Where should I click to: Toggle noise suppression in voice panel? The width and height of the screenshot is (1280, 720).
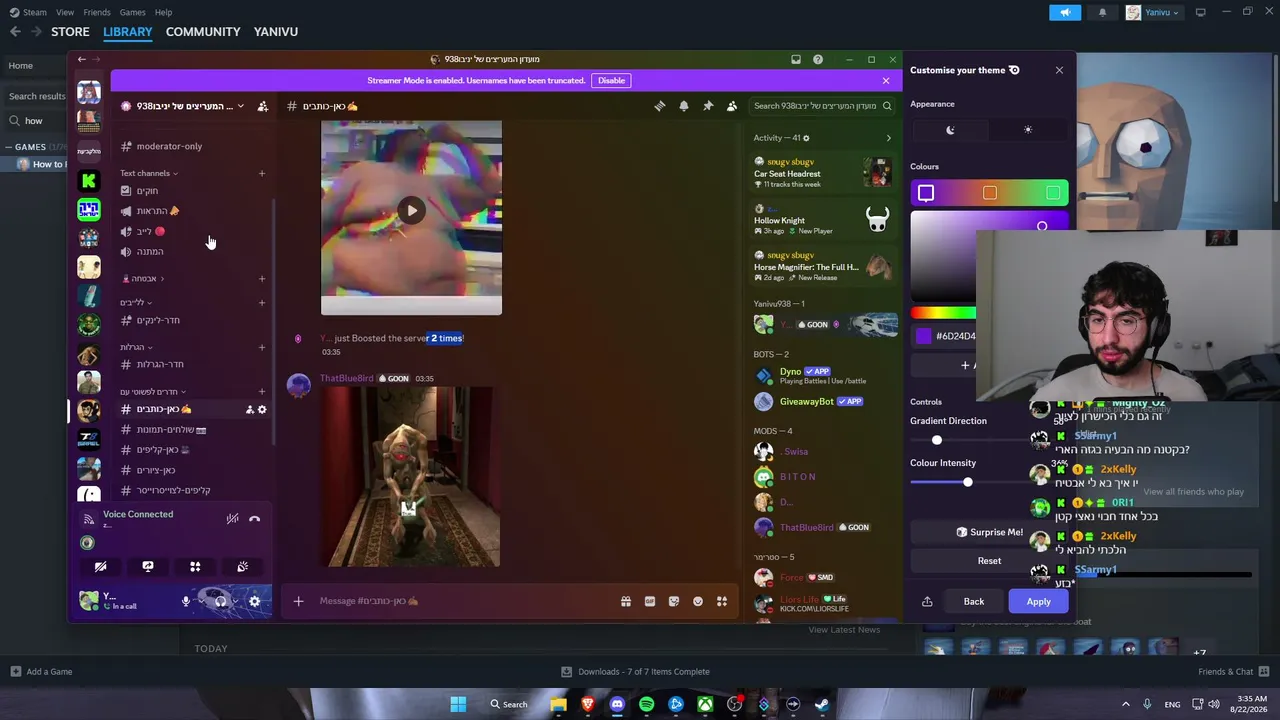(x=232, y=519)
